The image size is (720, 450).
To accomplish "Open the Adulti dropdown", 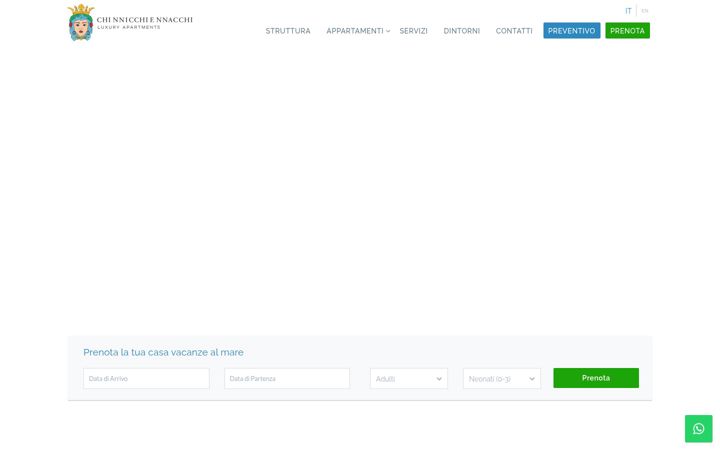I will 409,378.
